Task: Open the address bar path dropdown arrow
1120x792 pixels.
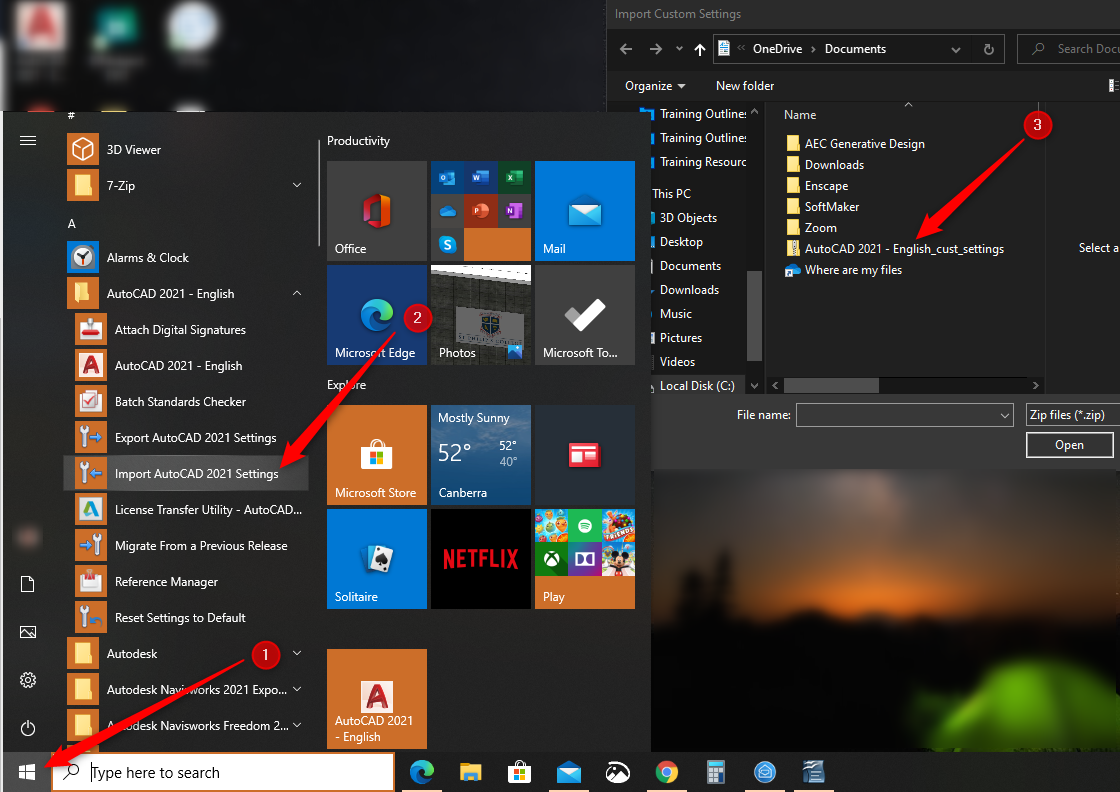Action: (956, 49)
